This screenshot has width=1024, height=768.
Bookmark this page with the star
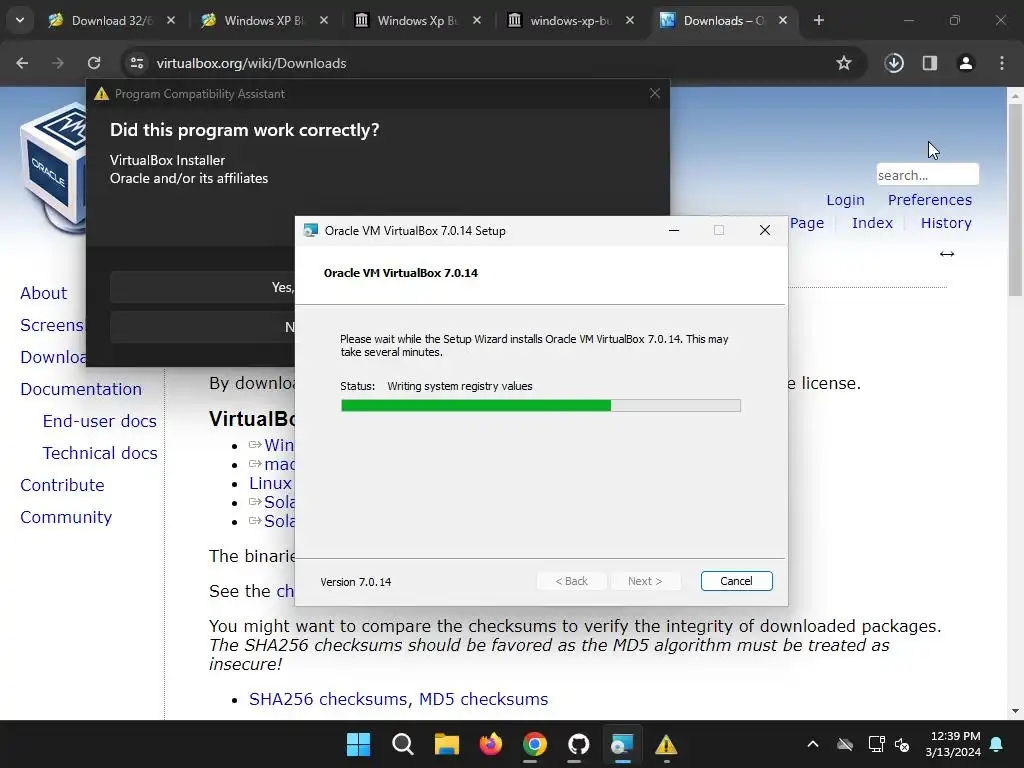pyautogui.click(x=844, y=63)
